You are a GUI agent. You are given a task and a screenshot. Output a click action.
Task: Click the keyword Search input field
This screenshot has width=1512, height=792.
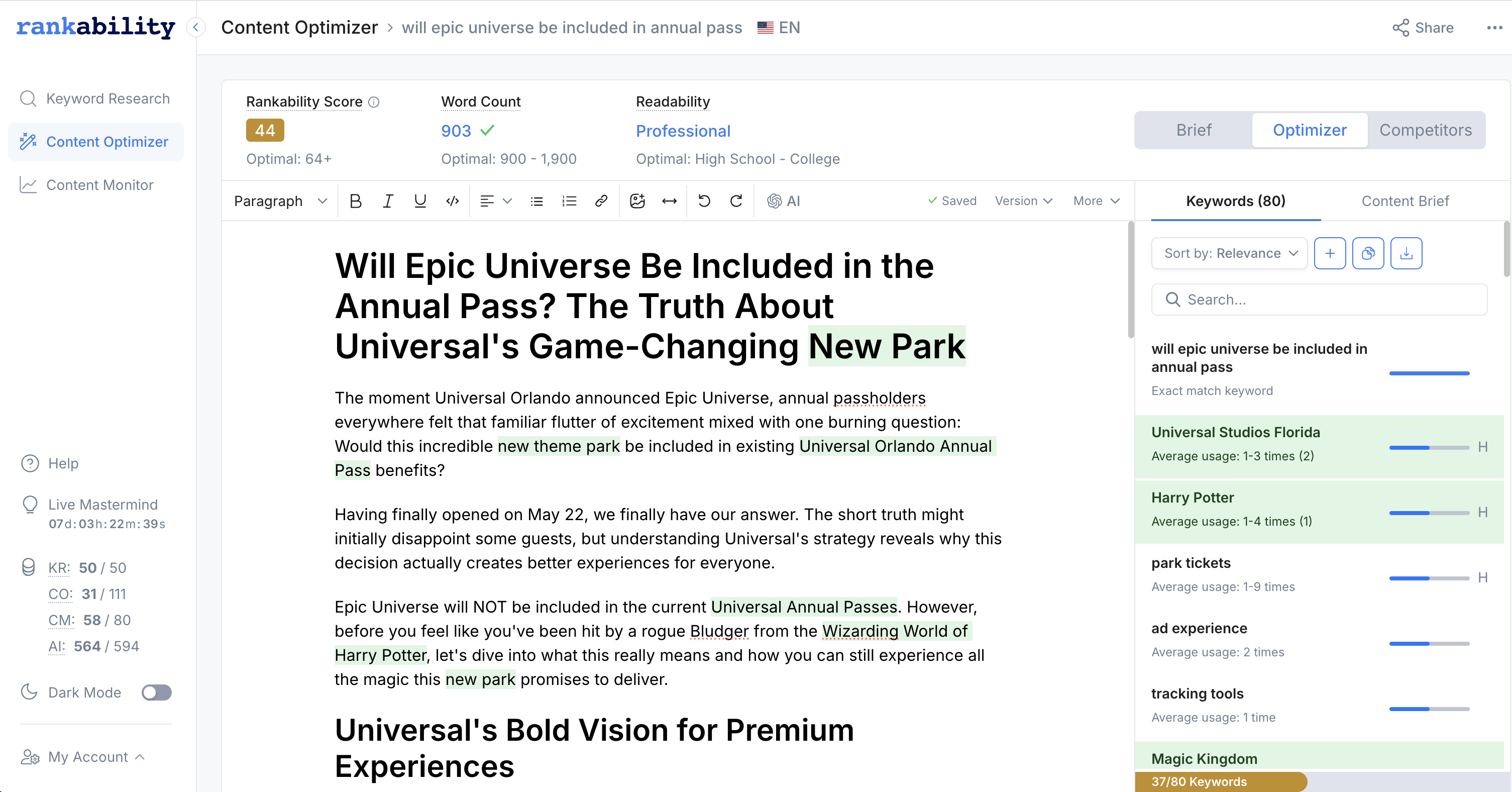tap(1319, 300)
